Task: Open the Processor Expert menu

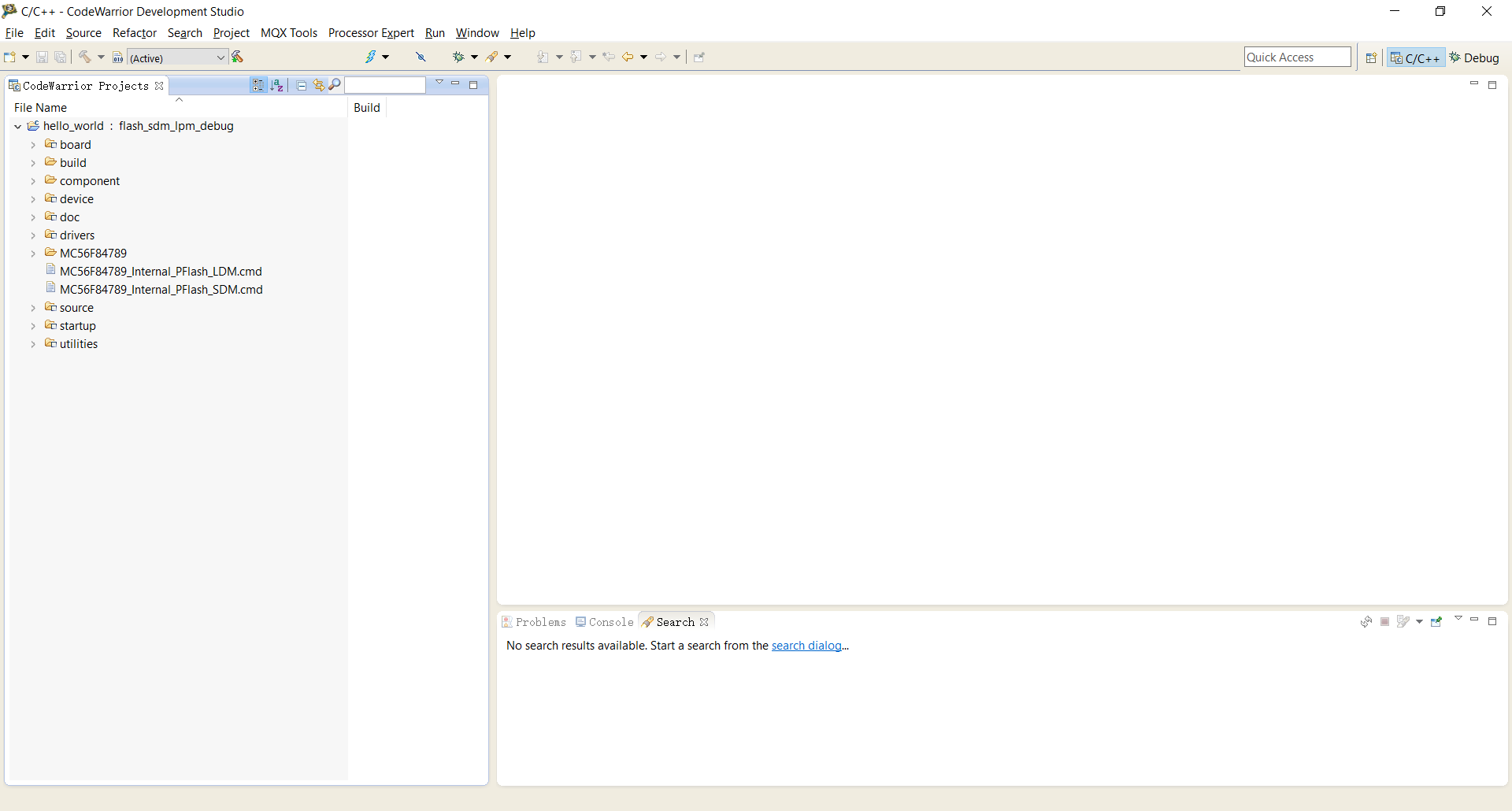Action: (371, 33)
